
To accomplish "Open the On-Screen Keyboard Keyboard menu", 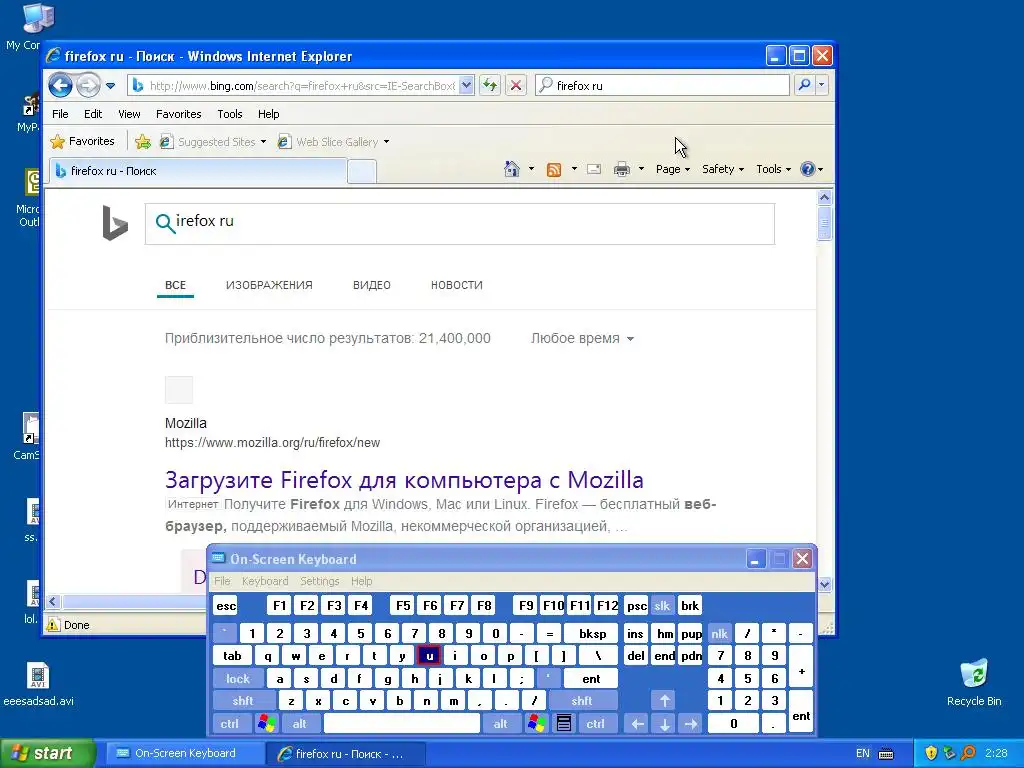I will coord(264,581).
